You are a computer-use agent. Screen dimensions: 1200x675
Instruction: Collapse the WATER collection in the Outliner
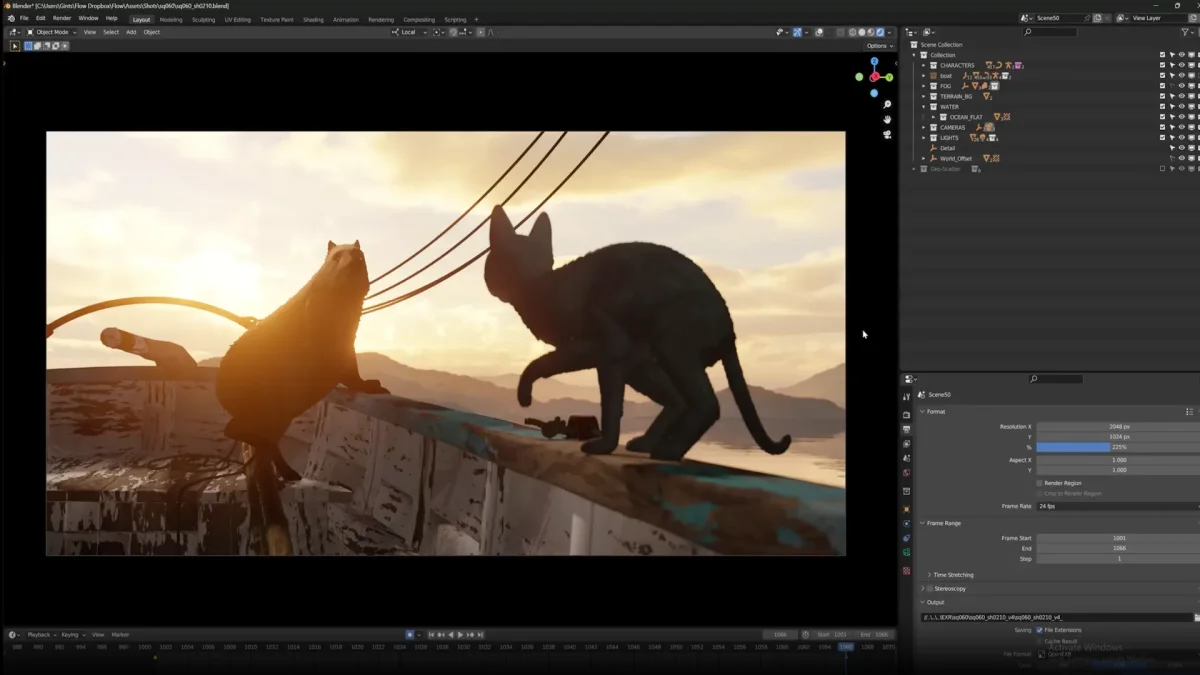(x=923, y=107)
